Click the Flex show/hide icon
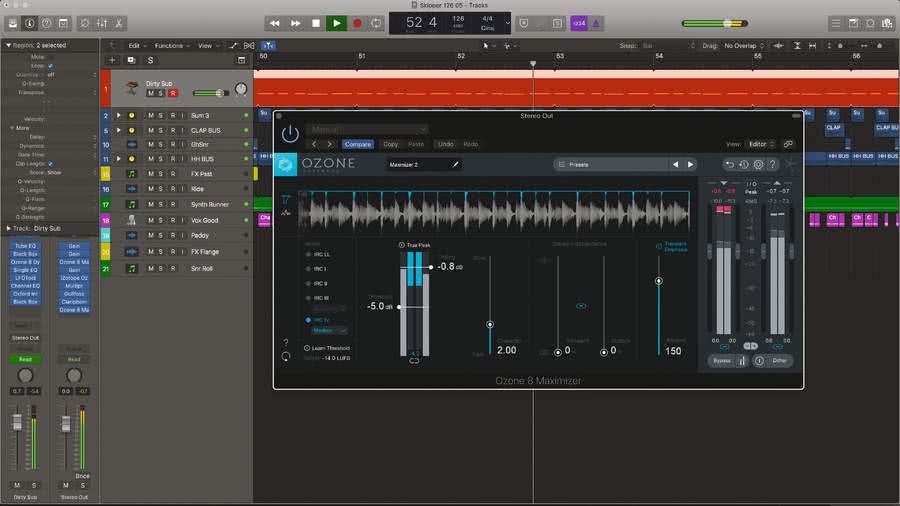Screen dimensions: 900x506 point(249,45)
